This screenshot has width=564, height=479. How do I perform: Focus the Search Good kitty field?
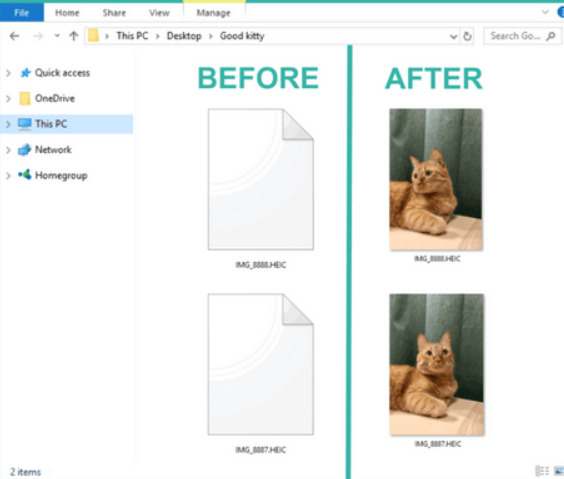click(522, 36)
